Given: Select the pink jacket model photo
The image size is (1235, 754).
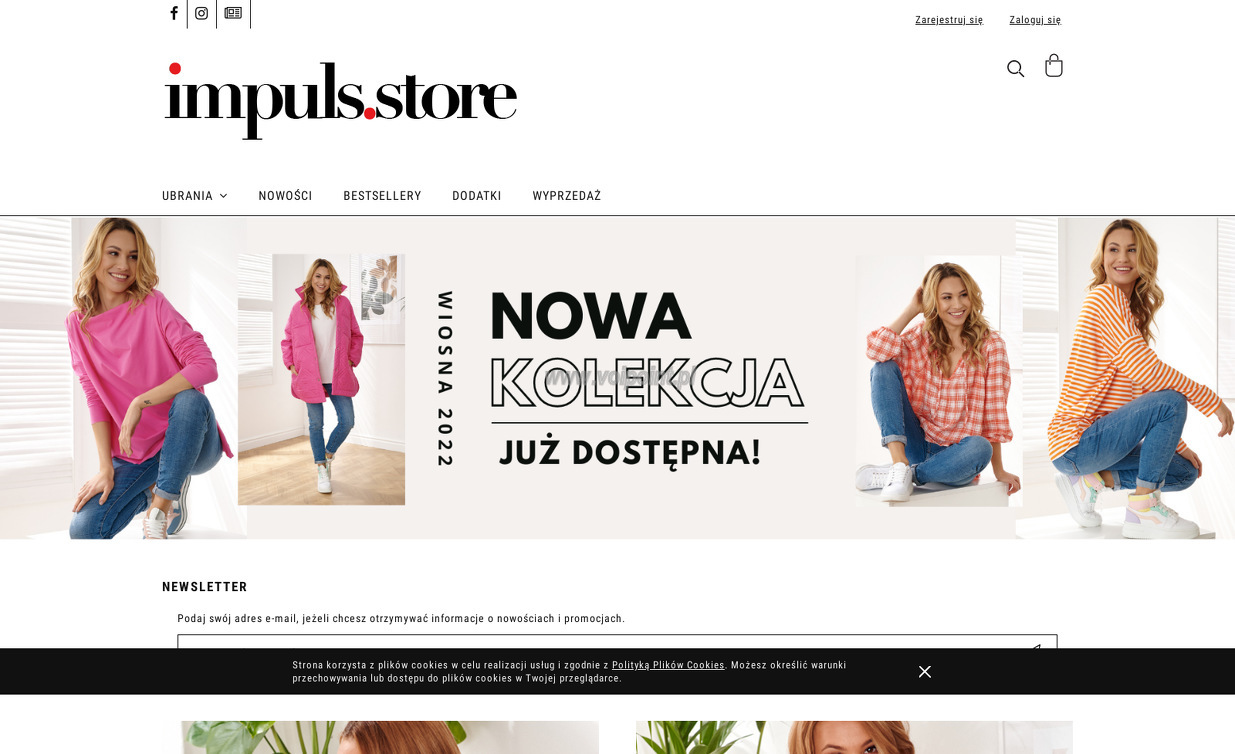Looking at the screenshot, I should click(x=321, y=379).
